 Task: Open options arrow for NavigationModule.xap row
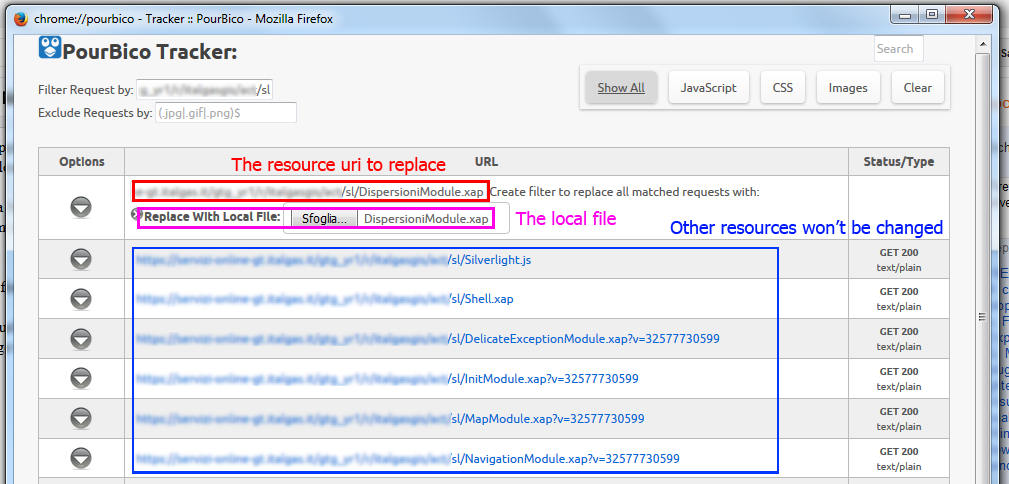click(81, 458)
